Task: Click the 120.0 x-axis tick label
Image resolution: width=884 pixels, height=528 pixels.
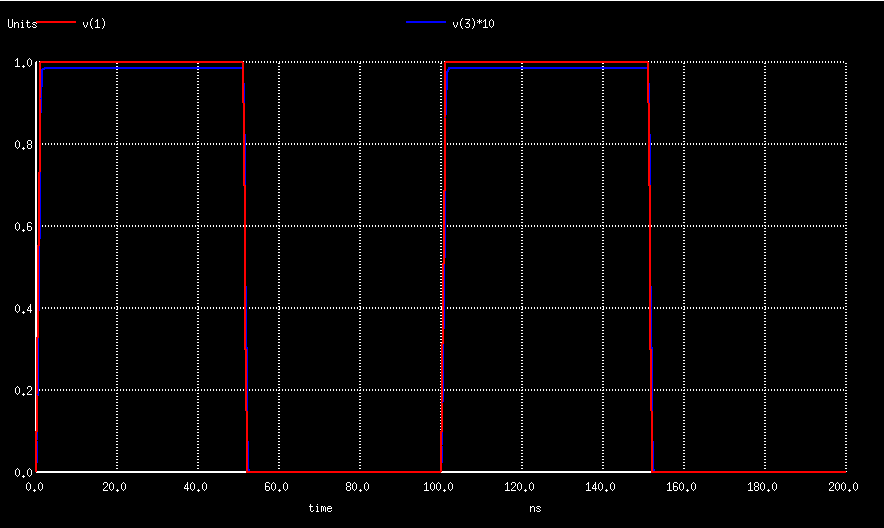Action: point(519,487)
